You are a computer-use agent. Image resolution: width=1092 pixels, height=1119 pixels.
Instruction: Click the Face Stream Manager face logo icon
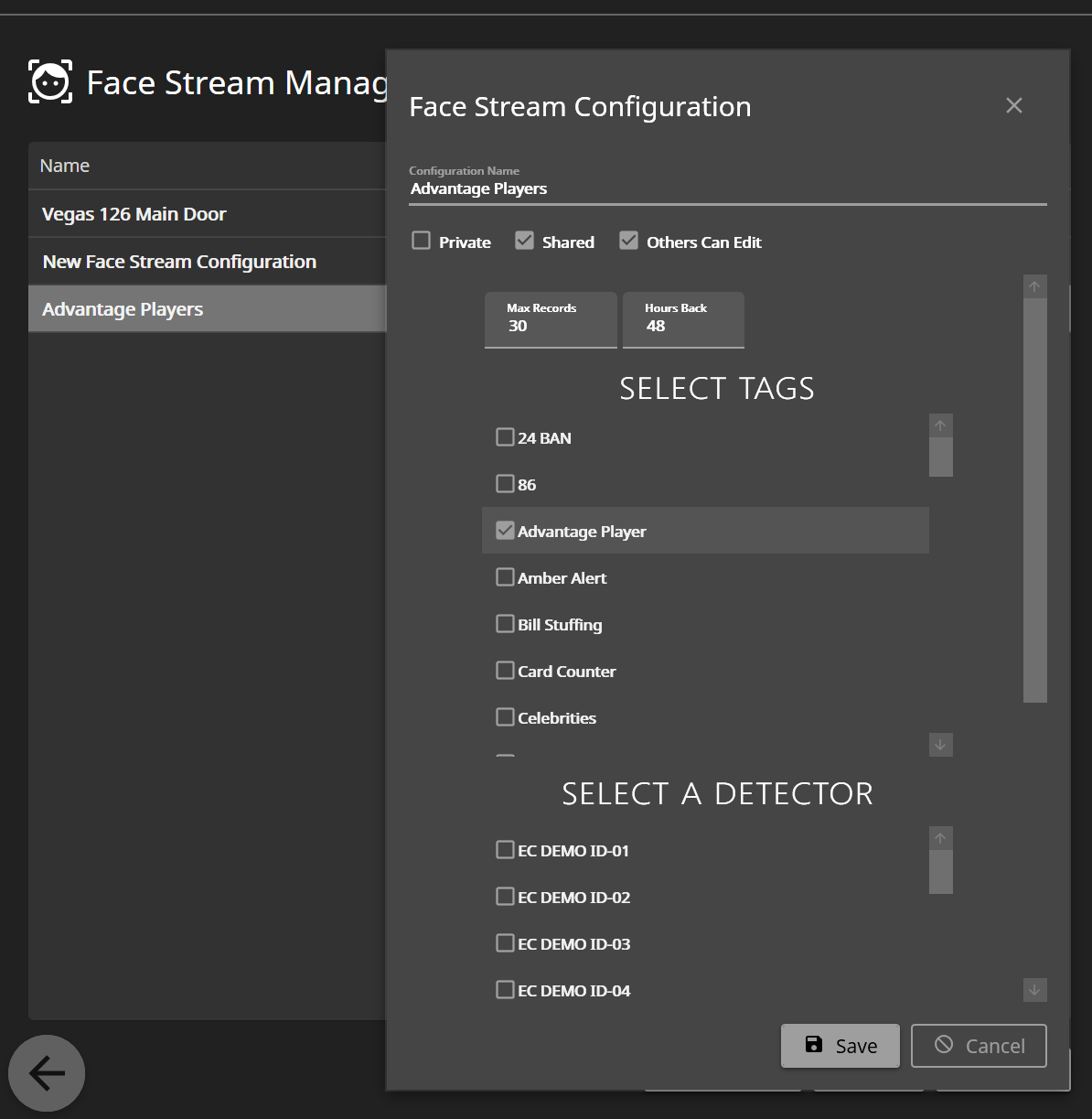(49, 81)
